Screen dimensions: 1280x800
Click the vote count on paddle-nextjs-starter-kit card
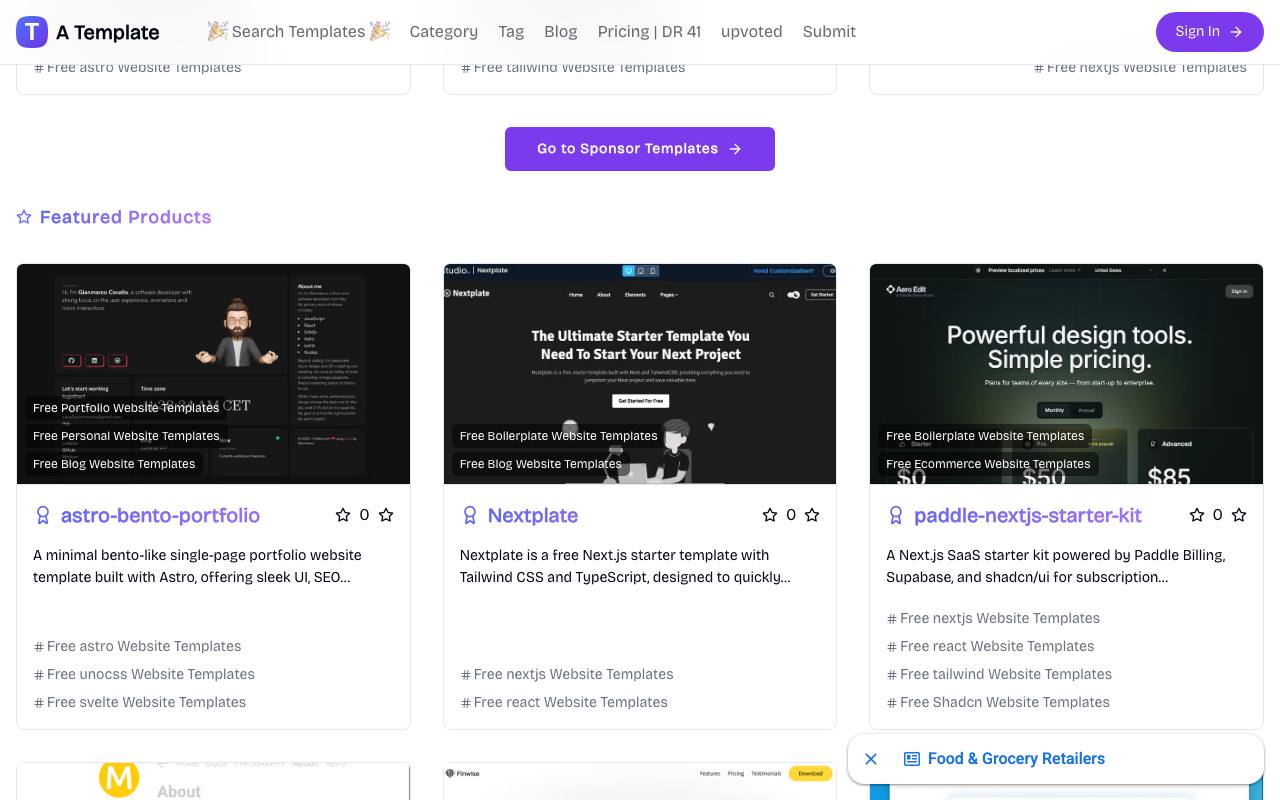1217,515
